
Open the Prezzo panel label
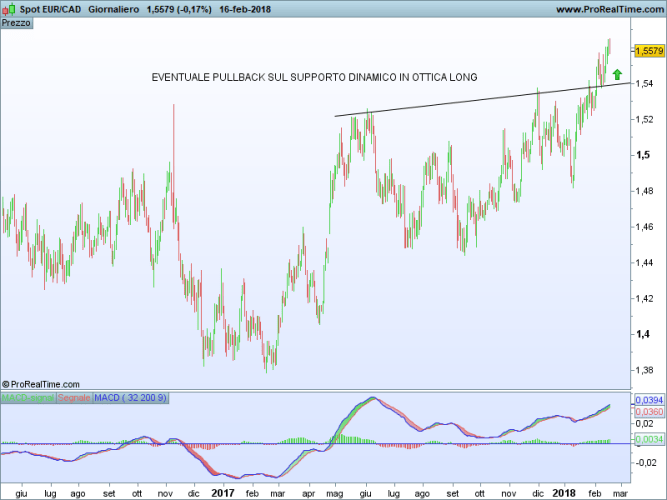tap(16, 24)
